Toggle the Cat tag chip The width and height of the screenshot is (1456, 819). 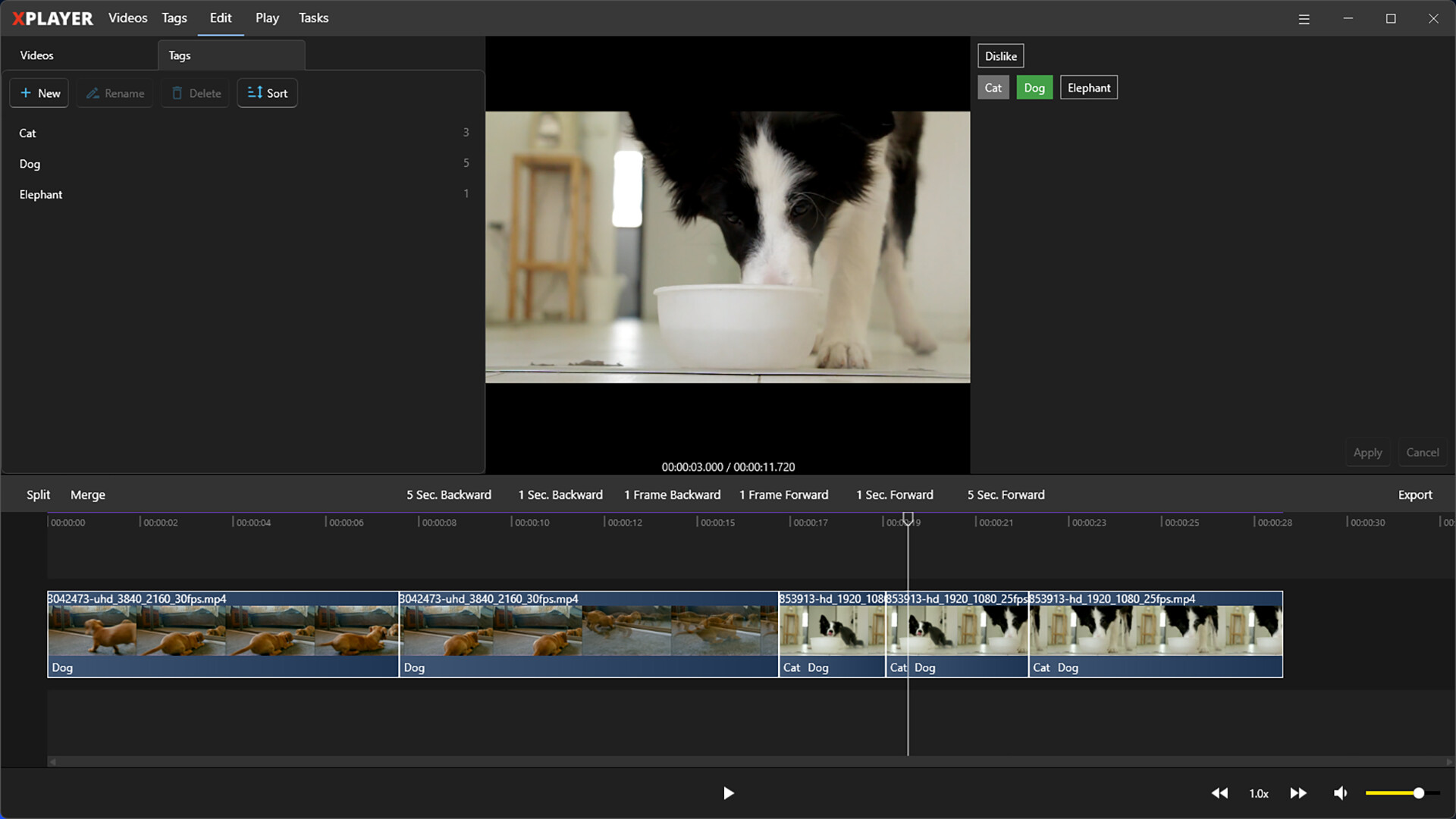coord(993,88)
